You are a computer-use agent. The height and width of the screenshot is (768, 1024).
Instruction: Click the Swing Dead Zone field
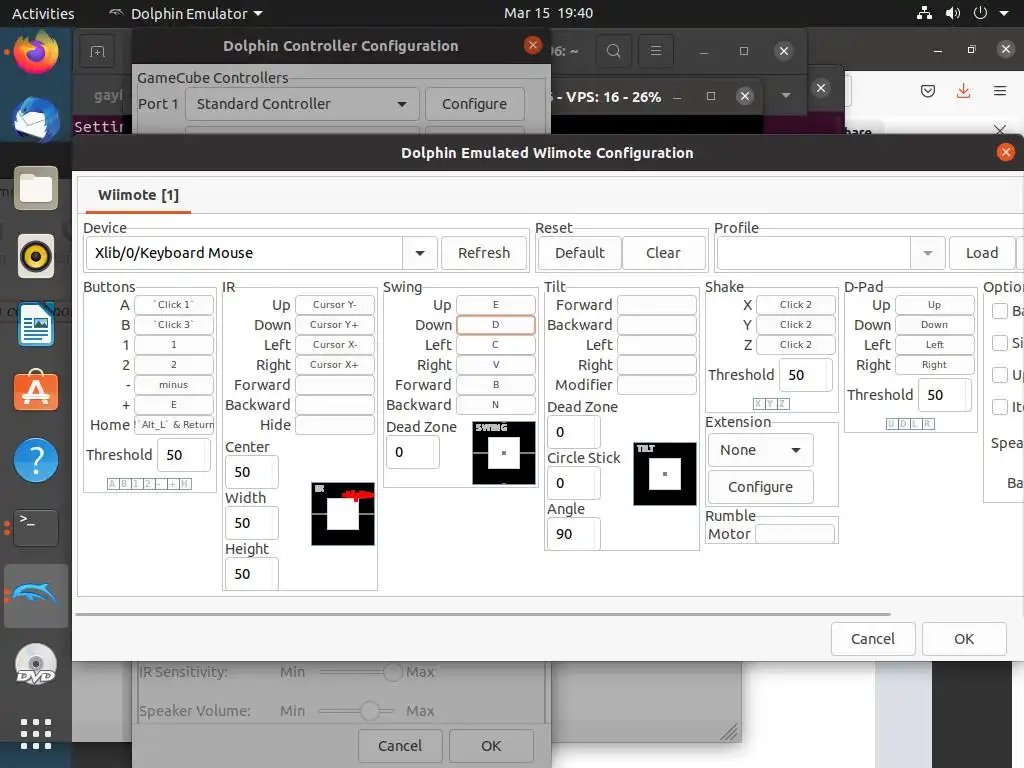[x=413, y=452]
